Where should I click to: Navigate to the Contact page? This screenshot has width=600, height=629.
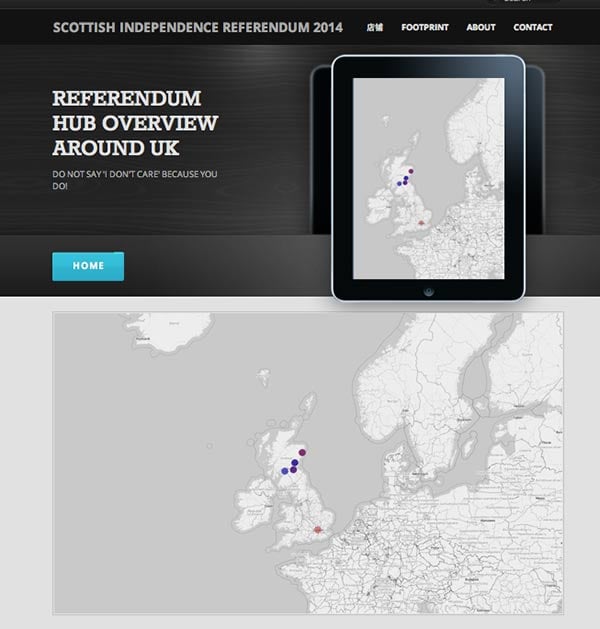coord(532,27)
